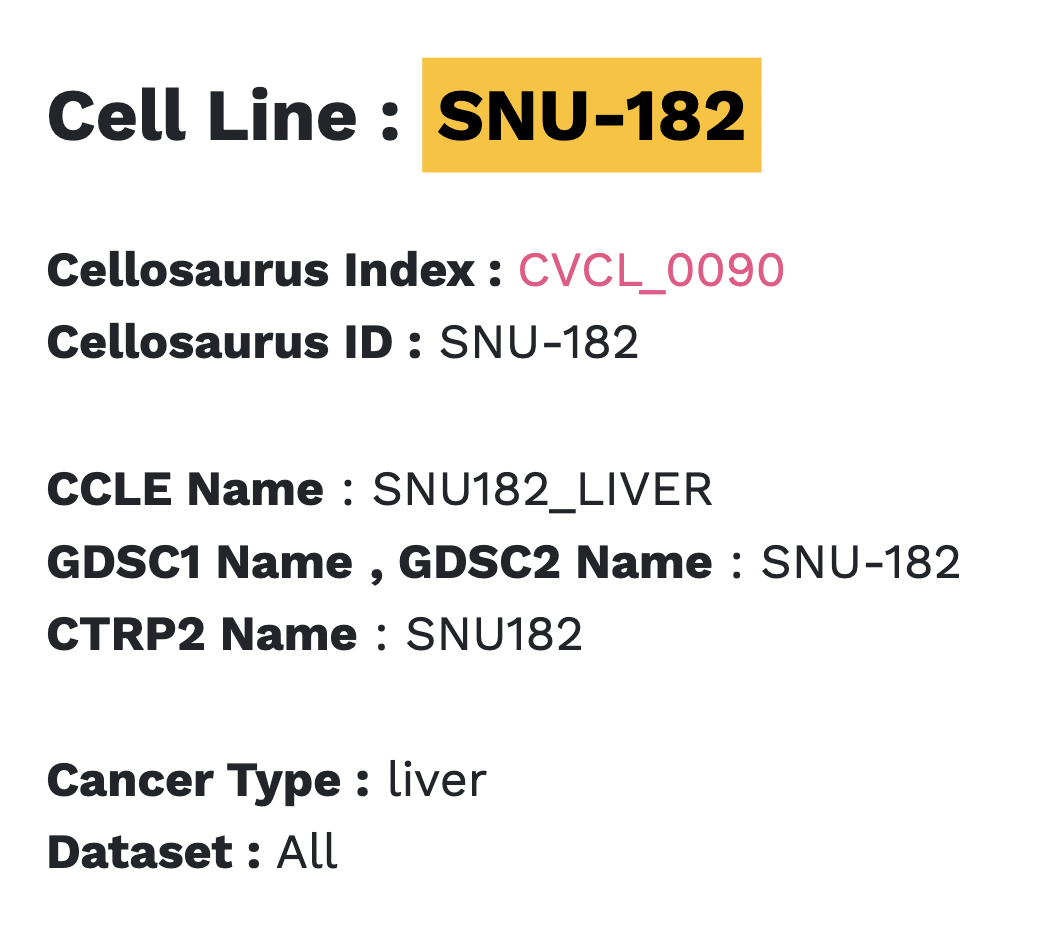The image size is (1042, 932).
Task: Select the SNU-182 value after GDSC2 Name
Action: (x=860, y=562)
